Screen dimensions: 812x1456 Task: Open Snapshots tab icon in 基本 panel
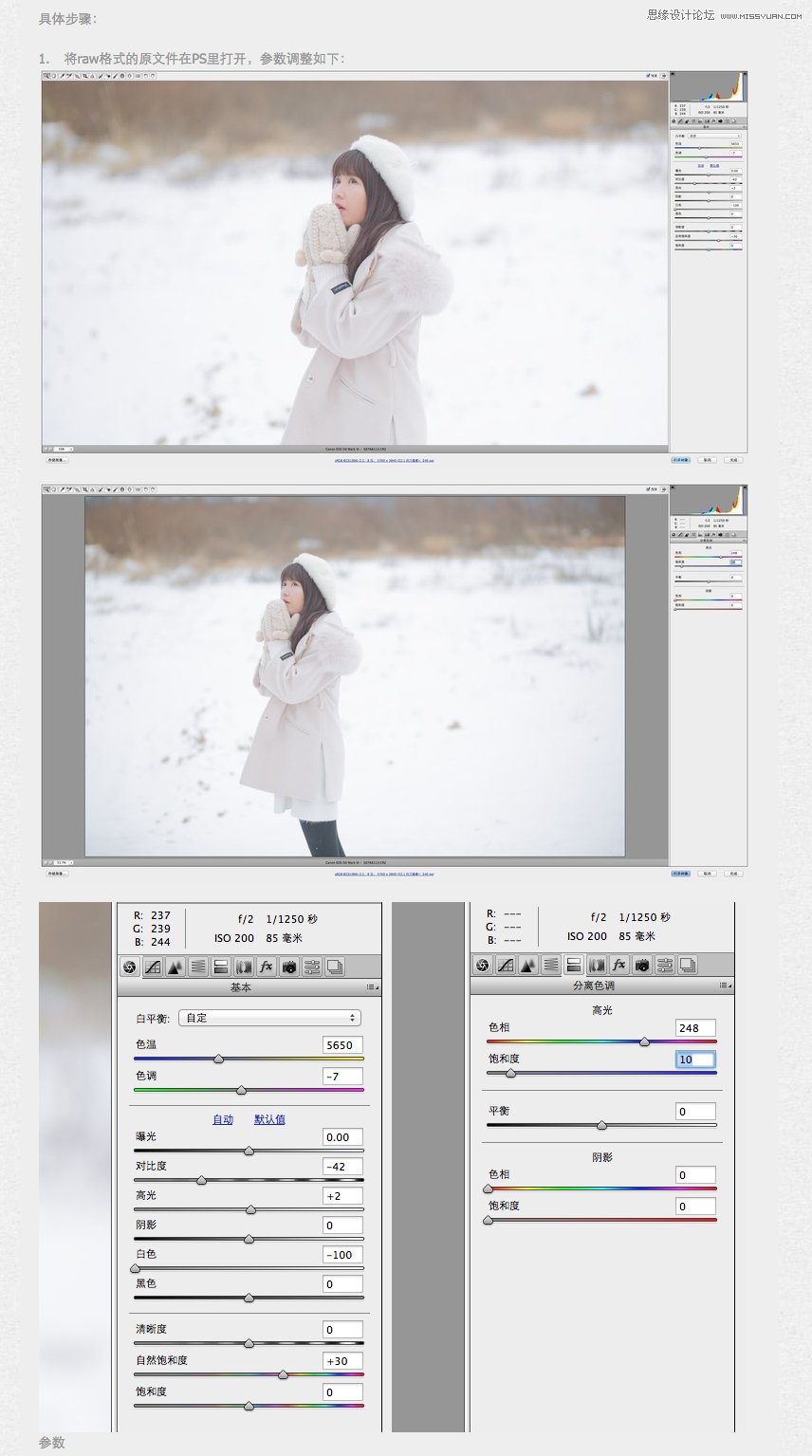tap(335, 967)
